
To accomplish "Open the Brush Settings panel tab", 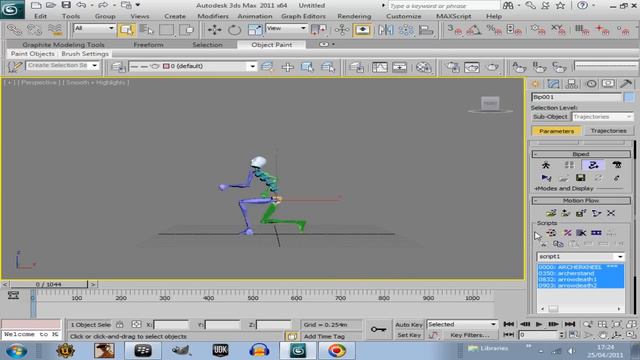I will coord(85,53).
